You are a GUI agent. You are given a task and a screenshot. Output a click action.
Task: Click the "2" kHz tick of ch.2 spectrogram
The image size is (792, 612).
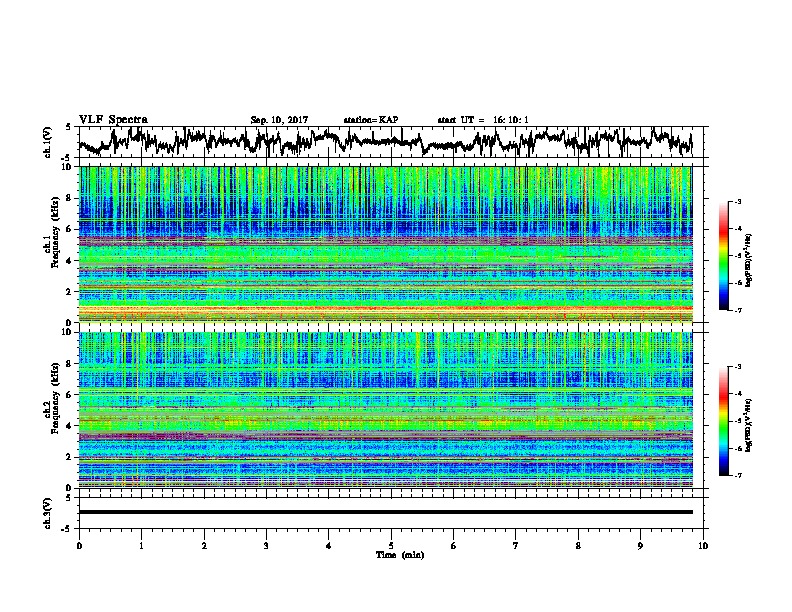click(x=70, y=456)
